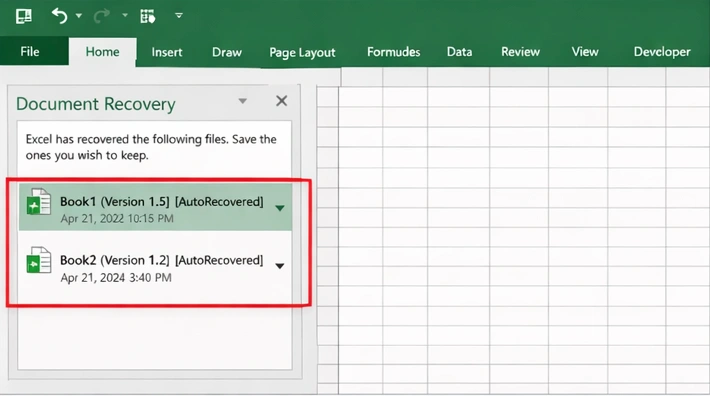Viewport: 710px width, 396px height.
Task: Click the 'Excel has recovered the following files' message
Action: point(151,147)
